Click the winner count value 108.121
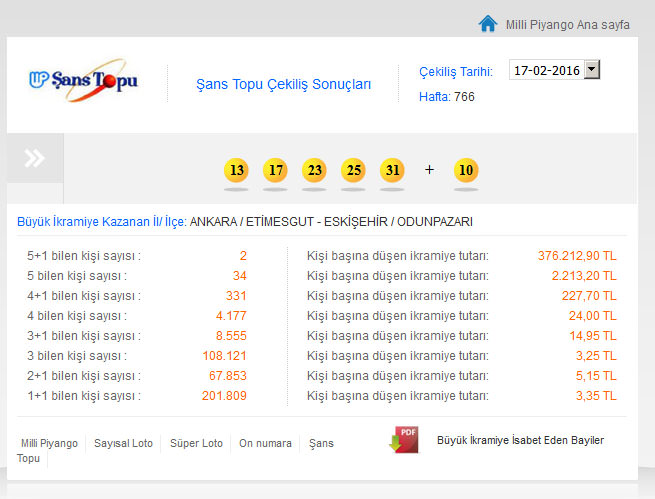The image size is (655, 499). click(x=225, y=356)
